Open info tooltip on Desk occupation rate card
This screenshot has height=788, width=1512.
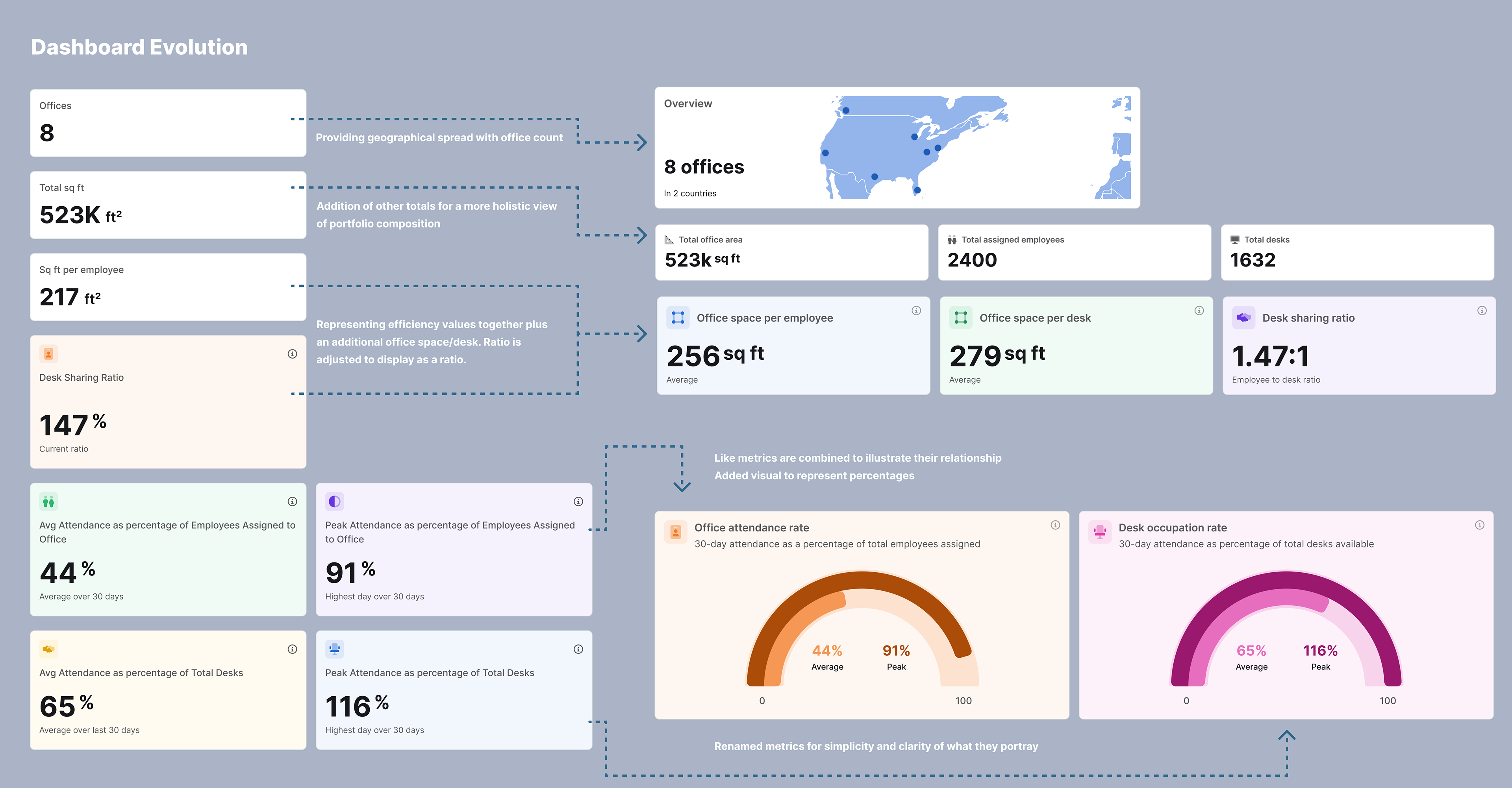(x=1479, y=525)
